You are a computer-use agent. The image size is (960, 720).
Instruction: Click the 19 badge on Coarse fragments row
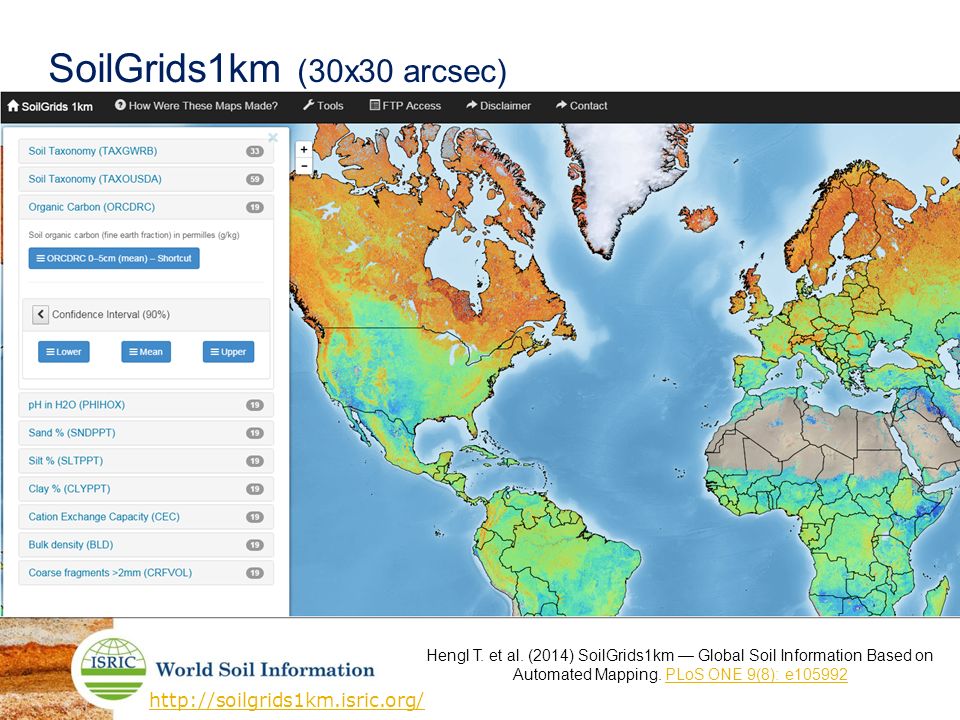(255, 573)
